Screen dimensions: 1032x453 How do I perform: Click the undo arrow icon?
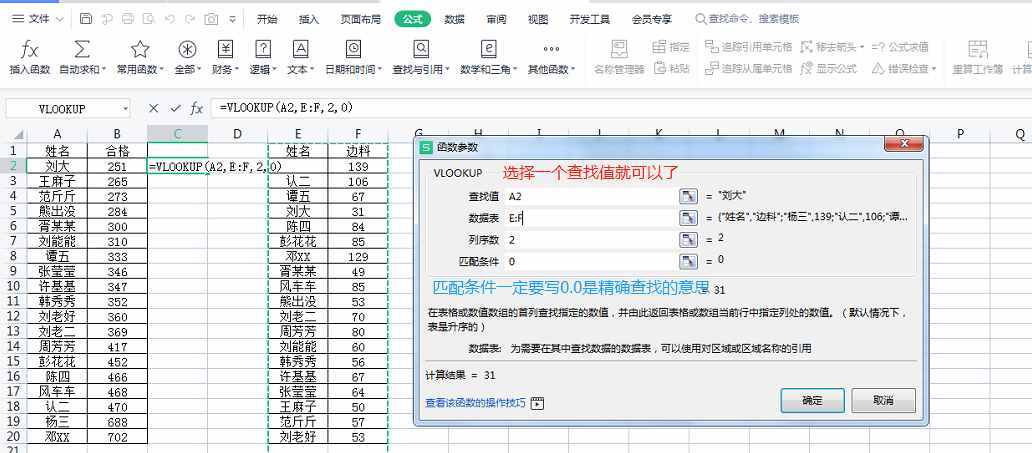[x=170, y=19]
